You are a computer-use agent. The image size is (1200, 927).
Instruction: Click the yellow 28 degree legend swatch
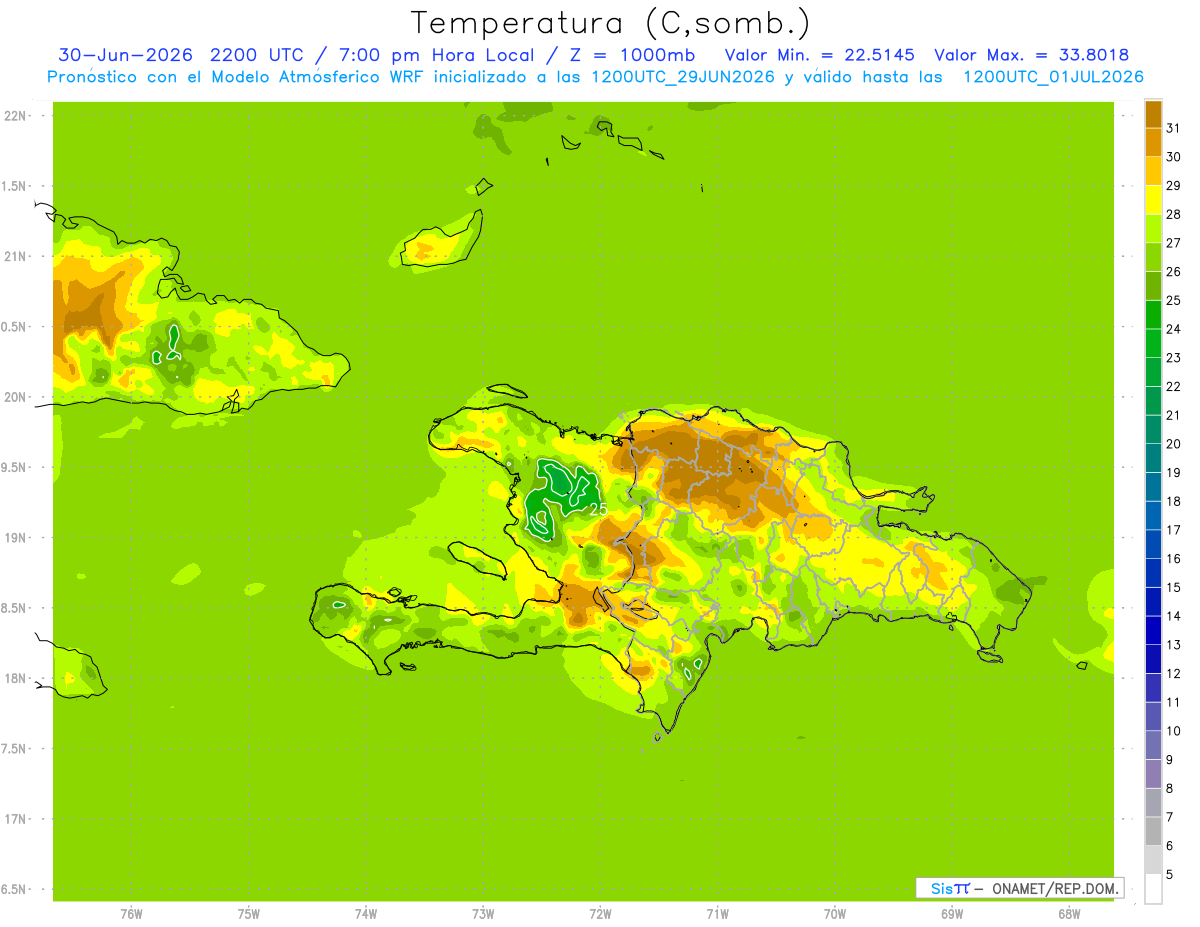point(1153,199)
